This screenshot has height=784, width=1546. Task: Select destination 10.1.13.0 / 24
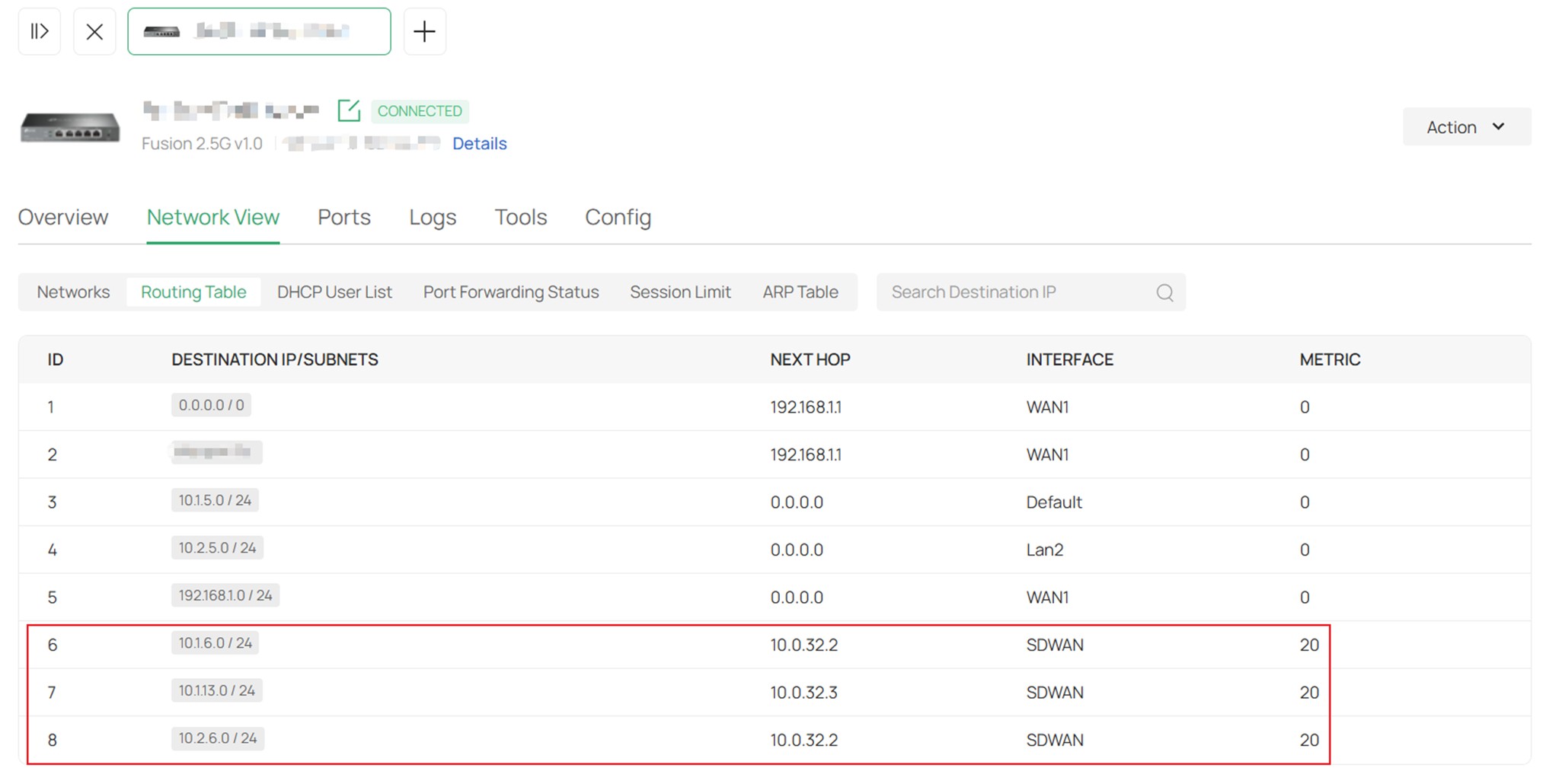[216, 690]
